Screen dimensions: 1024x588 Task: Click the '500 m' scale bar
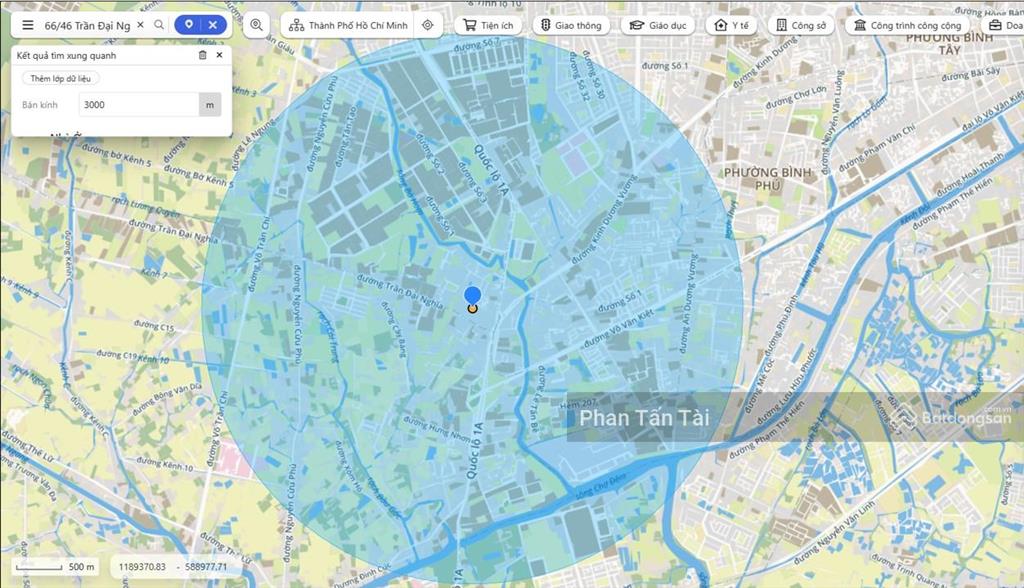pos(56,566)
